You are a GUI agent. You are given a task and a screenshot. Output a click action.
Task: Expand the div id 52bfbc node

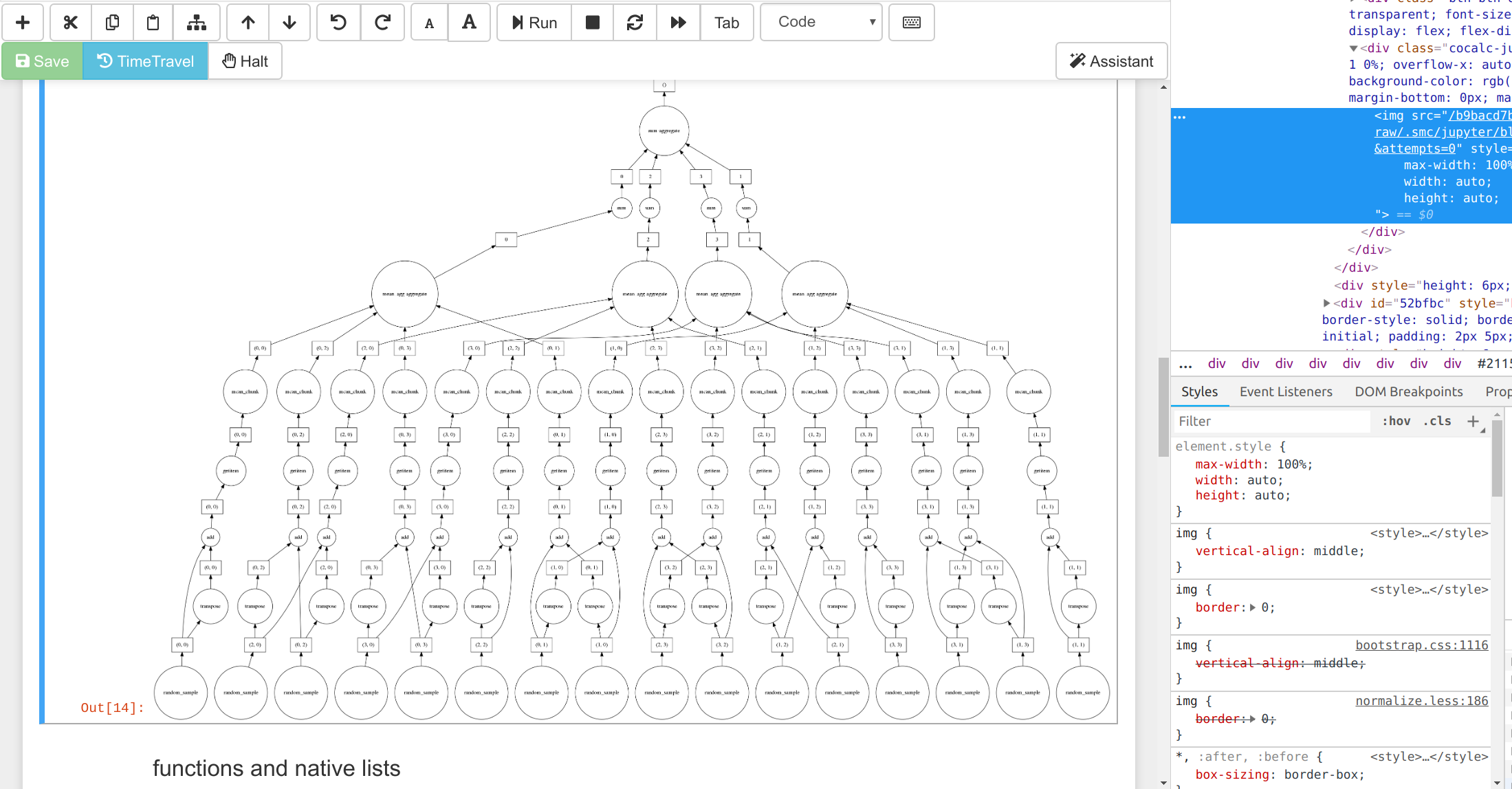1327,303
